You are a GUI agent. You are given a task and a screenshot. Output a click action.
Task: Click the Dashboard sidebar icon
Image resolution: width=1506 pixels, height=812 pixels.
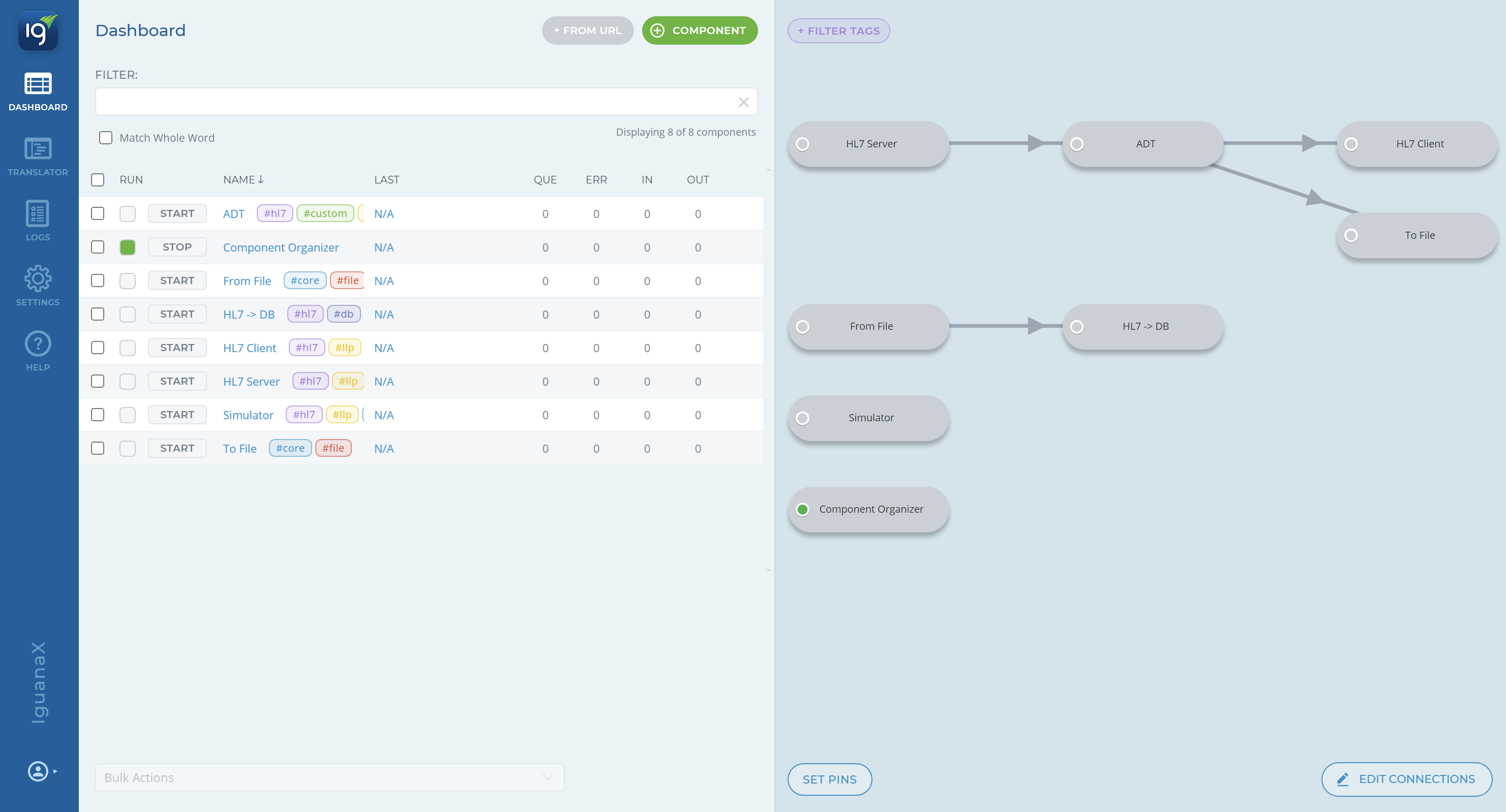38,91
